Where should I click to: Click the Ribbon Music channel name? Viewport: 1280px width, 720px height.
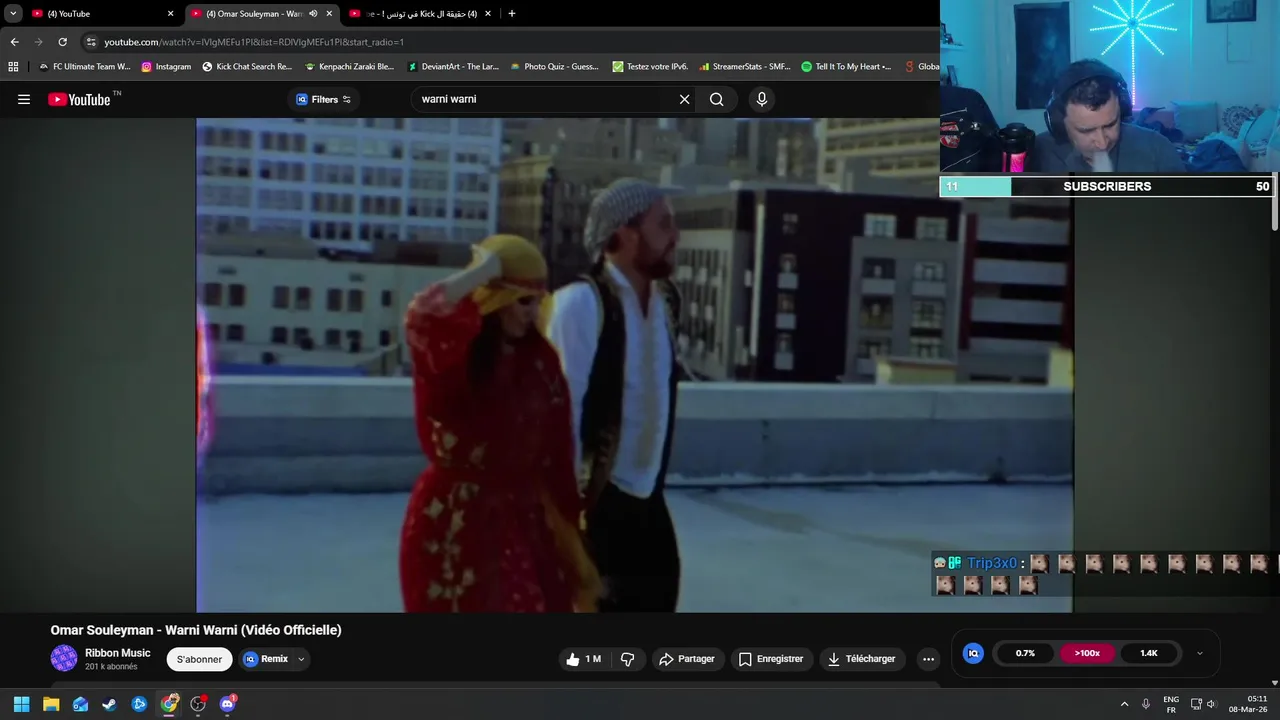(x=118, y=653)
